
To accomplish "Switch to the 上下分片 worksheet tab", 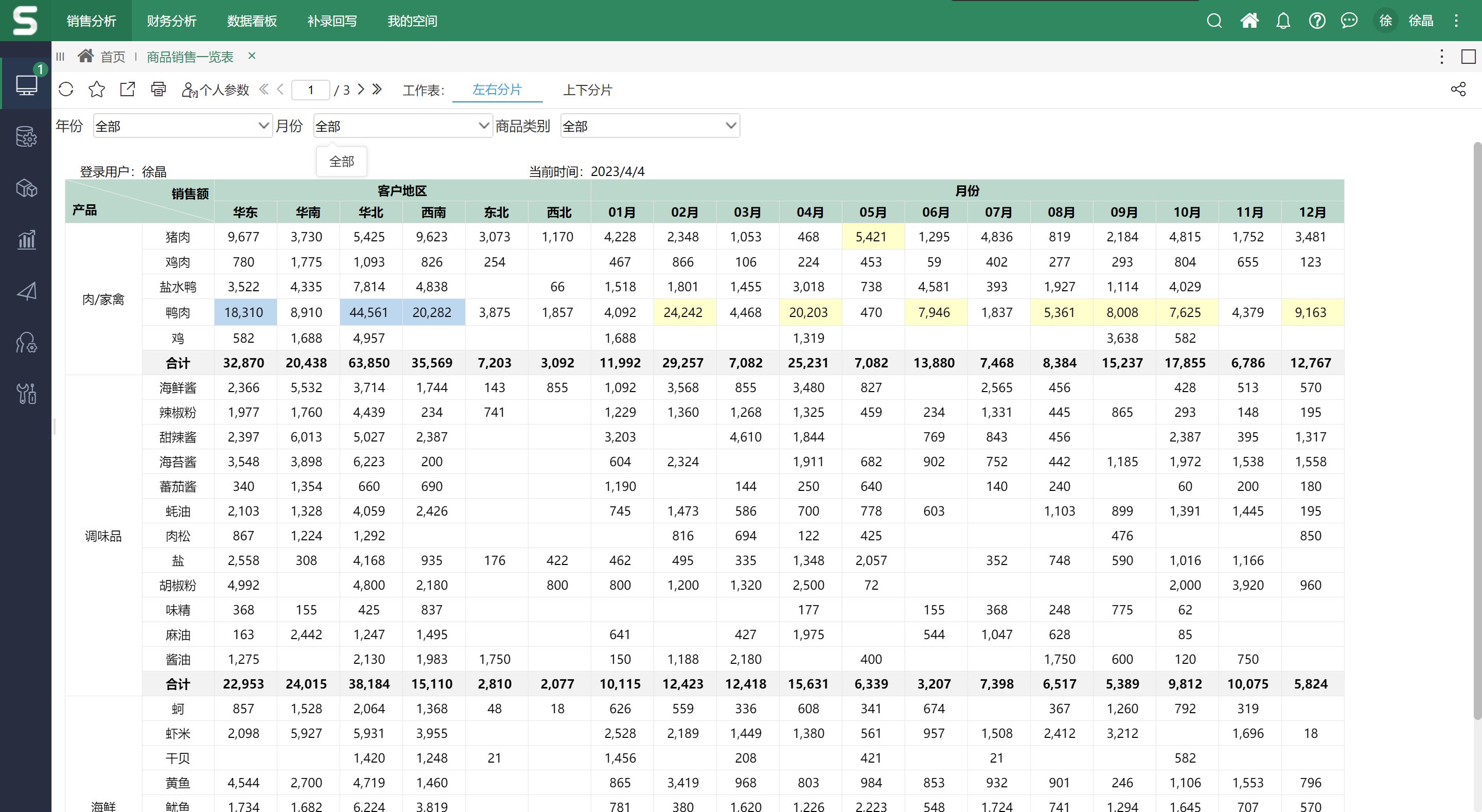I will click(x=587, y=90).
